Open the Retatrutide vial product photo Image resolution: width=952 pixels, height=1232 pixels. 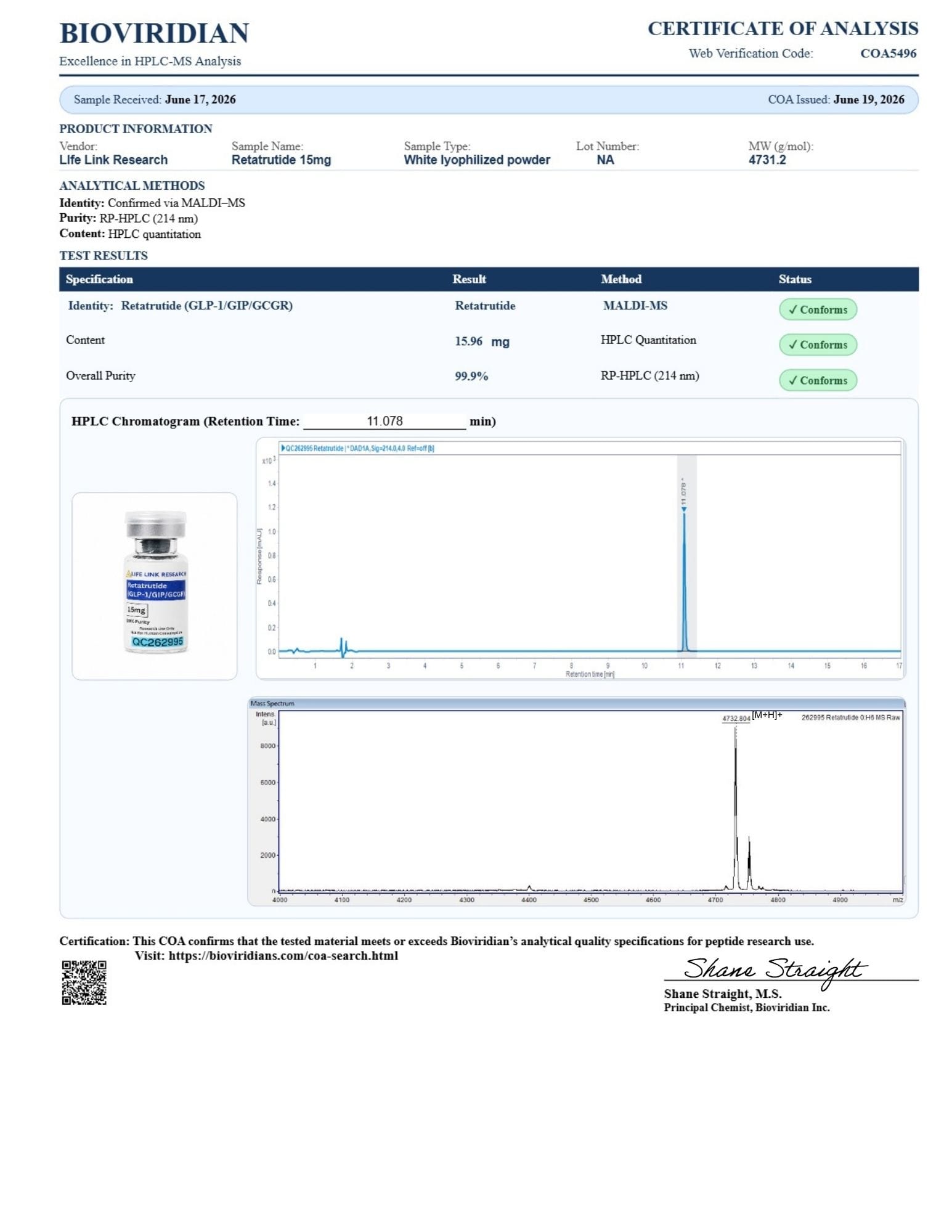coord(155,586)
